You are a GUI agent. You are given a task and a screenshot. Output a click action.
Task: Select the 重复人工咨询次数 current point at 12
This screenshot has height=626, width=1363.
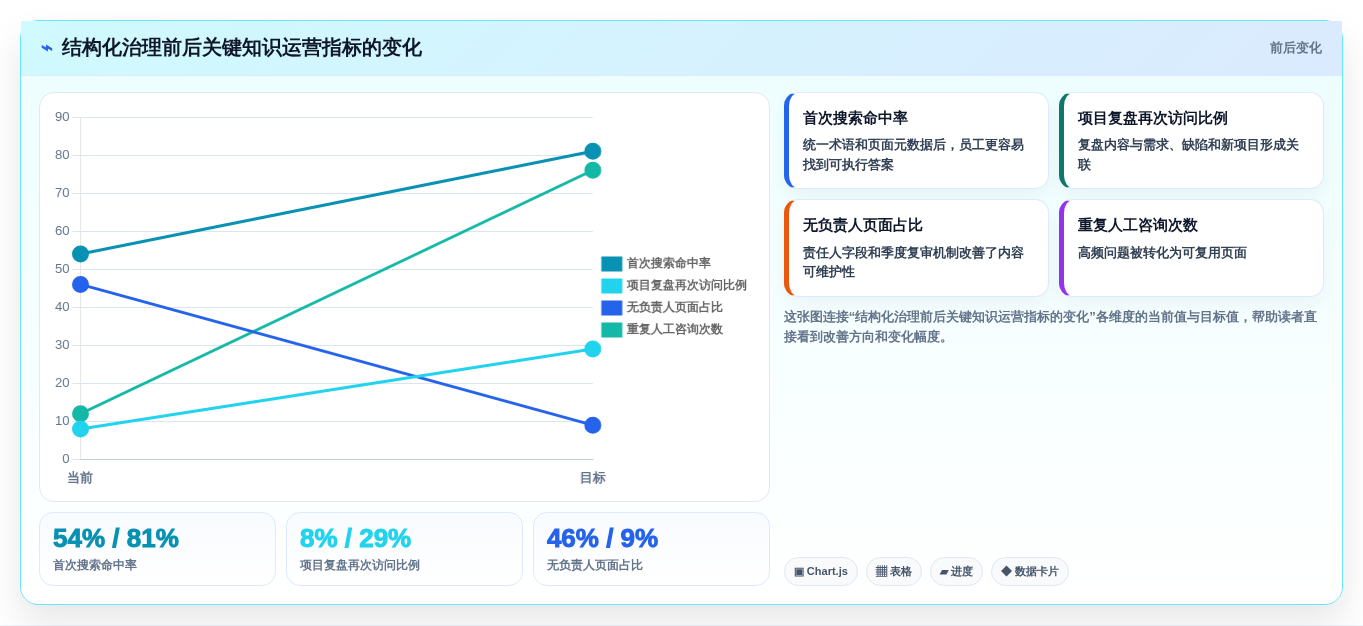[x=80, y=414]
